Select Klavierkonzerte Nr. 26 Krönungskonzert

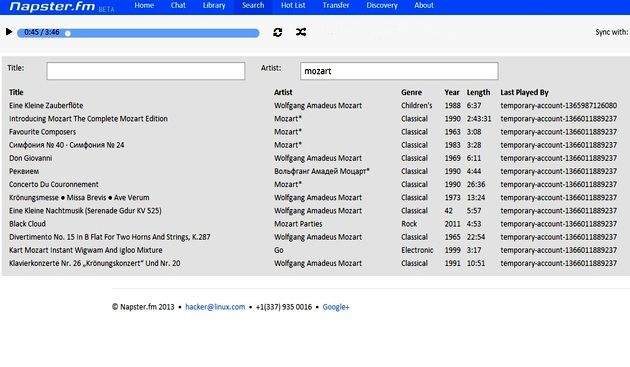tap(94, 263)
